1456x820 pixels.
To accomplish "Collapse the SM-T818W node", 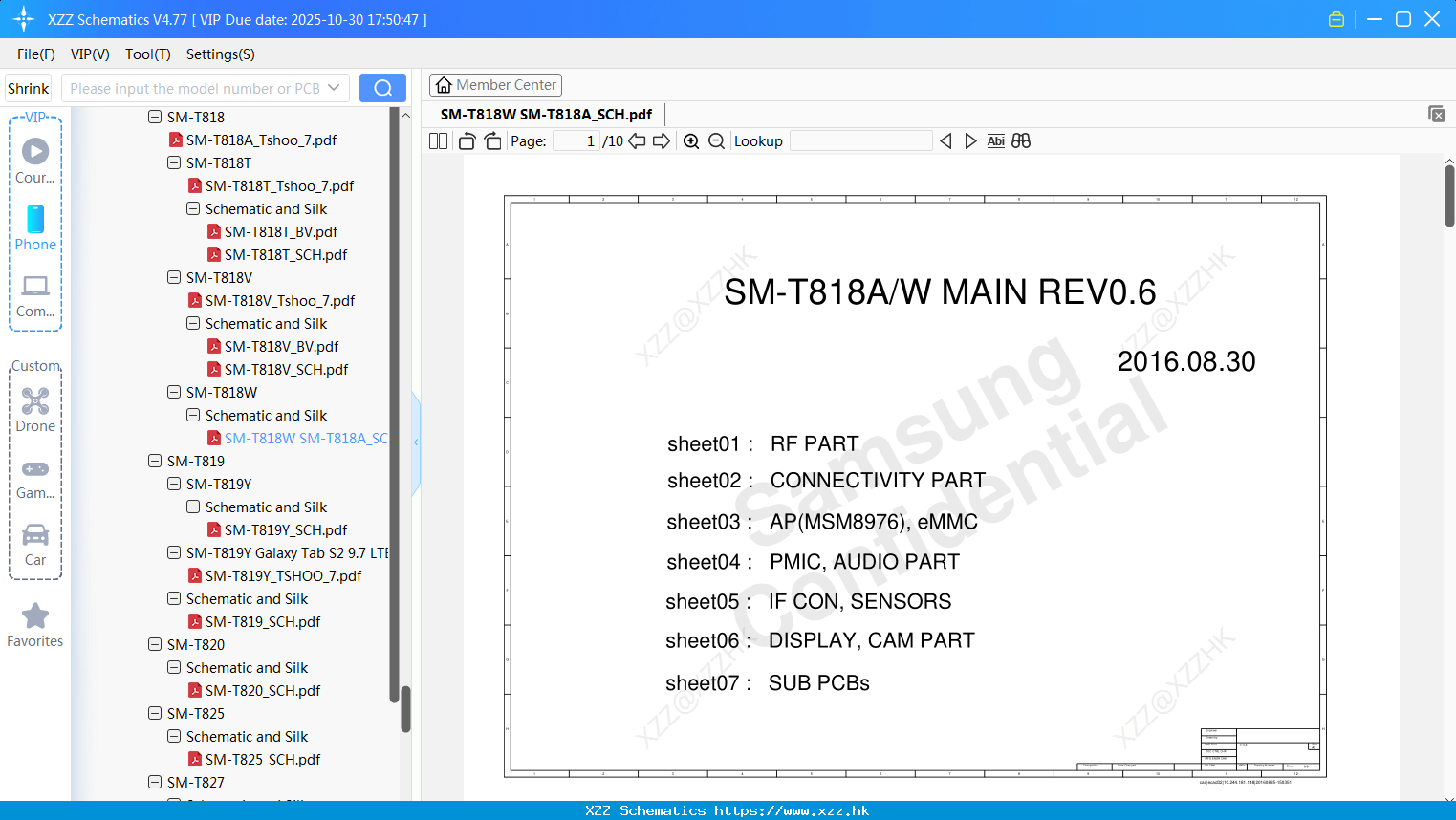I will tap(174, 392).
